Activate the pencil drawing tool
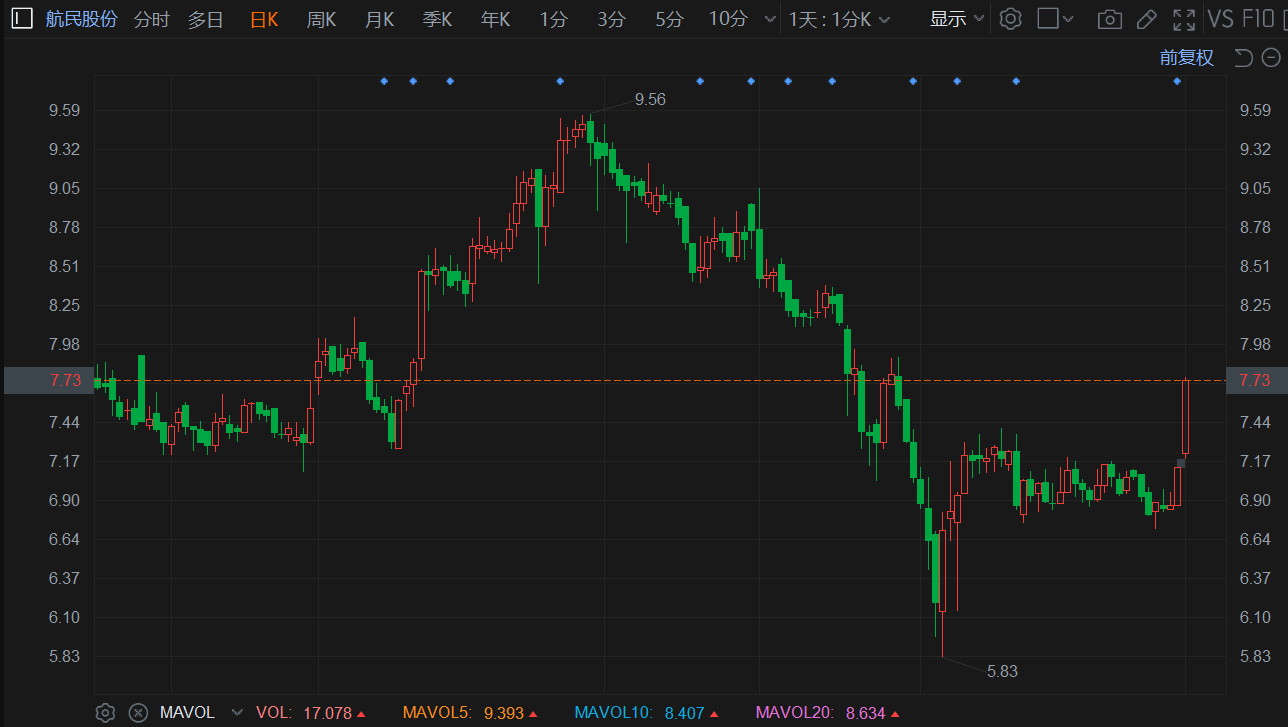Image resolution: width=1288 pixels, height=727 pixels. coord(1147,19)
